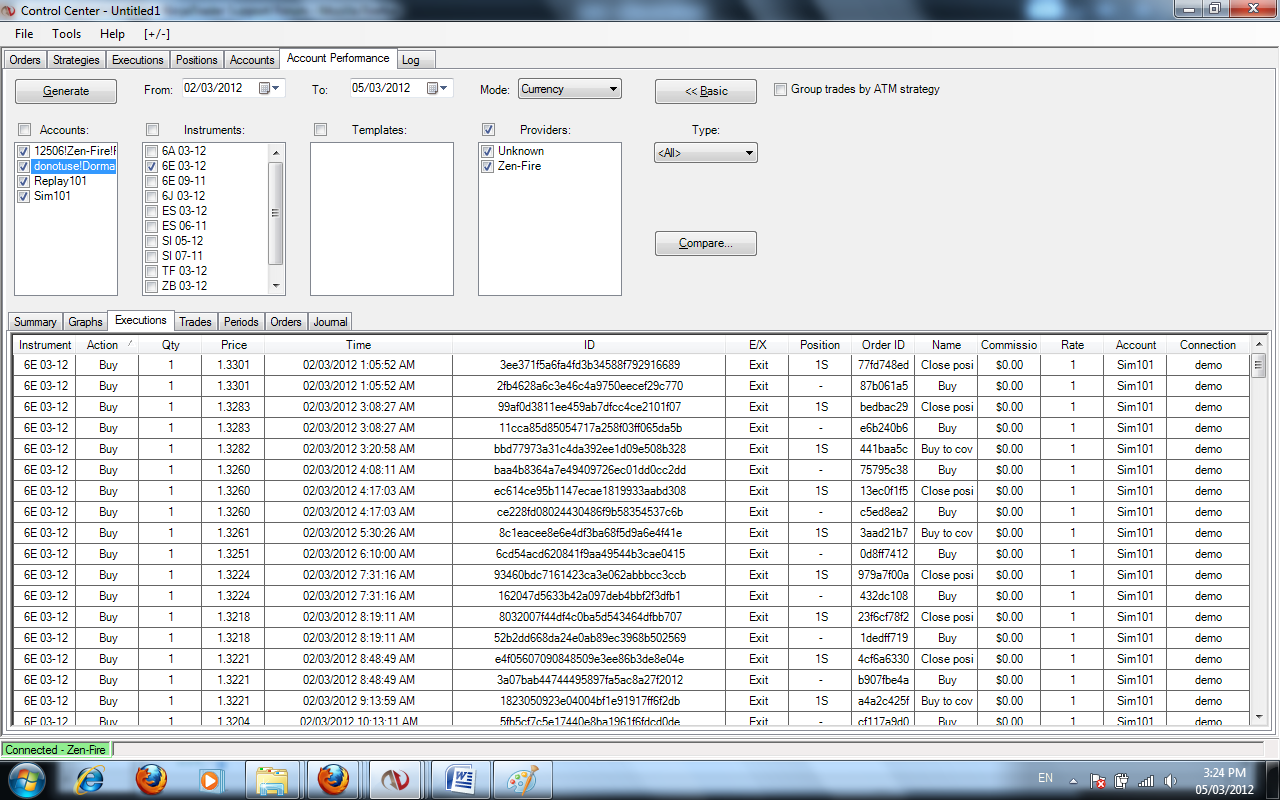Show the Graphs sub-tab

(85, 322)
